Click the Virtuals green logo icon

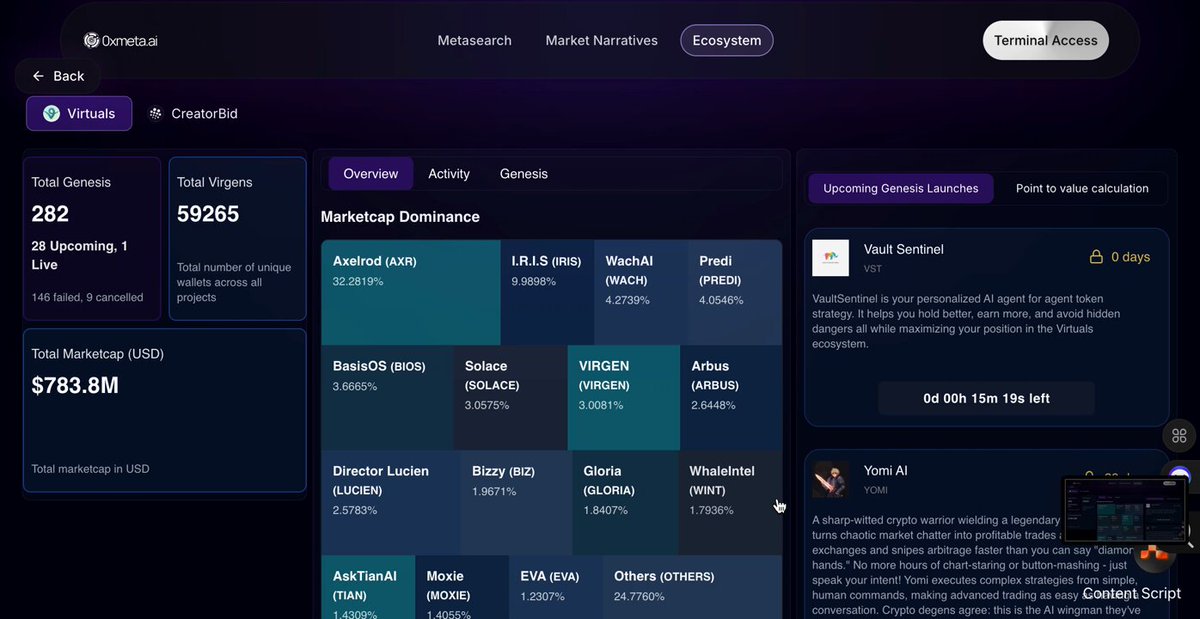[51, 114]
